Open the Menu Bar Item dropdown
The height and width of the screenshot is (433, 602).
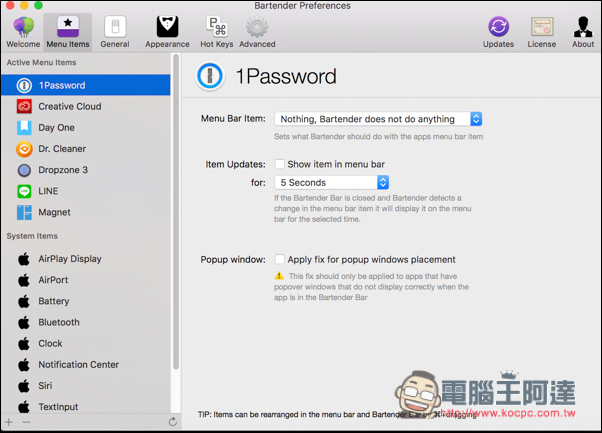[378, 119]
